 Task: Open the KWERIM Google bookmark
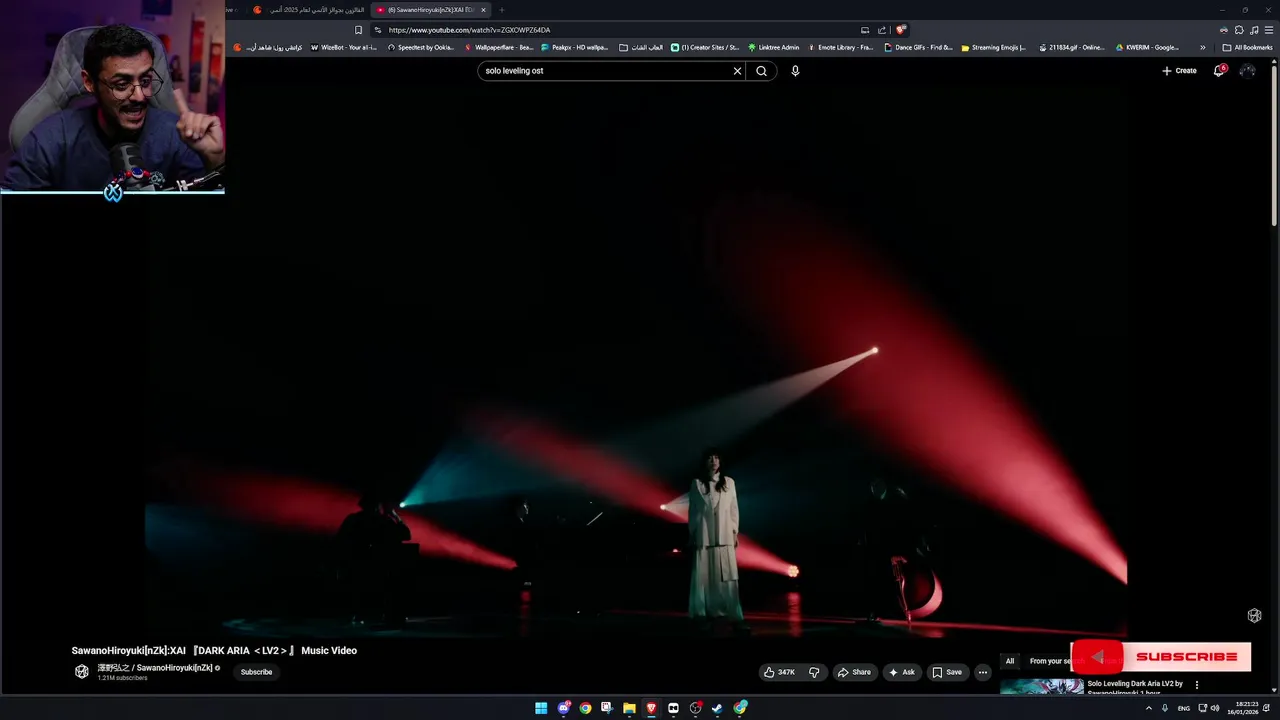1148,47
